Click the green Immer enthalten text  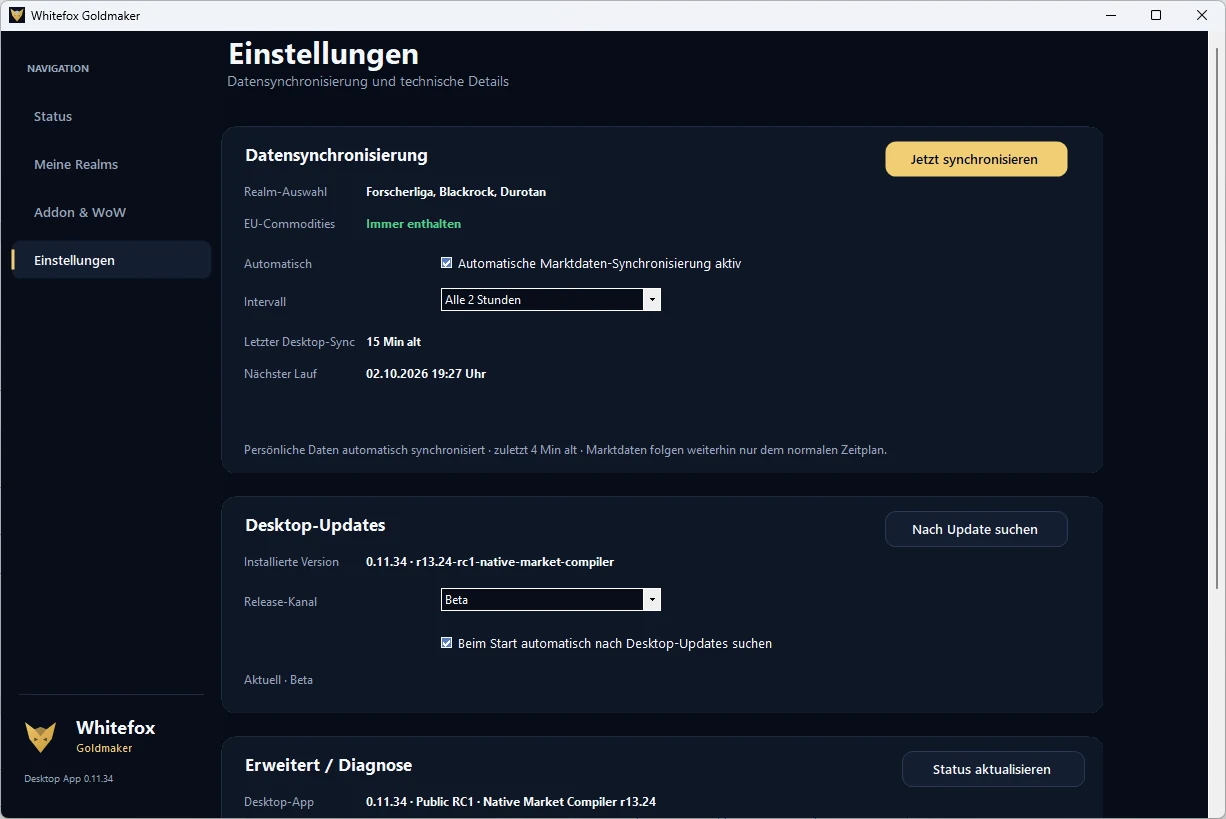[x=413, y=224]
